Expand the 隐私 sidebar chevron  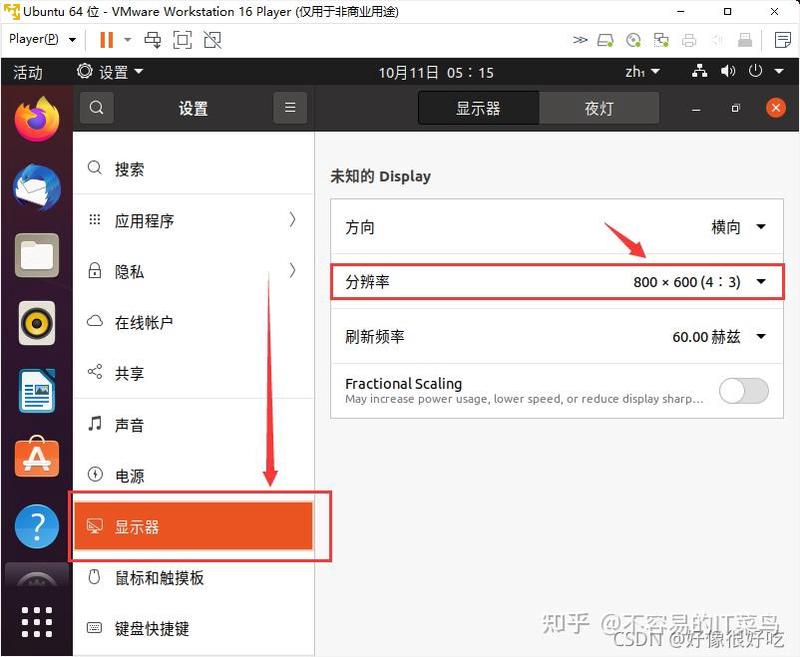pos(292,271)
